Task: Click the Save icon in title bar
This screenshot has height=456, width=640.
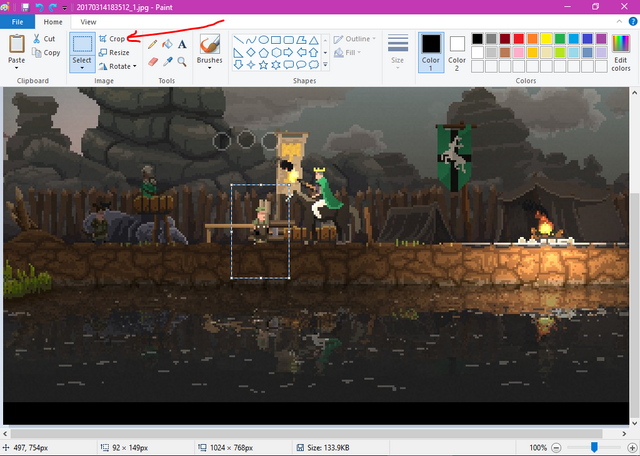Action: [x=25, y=7]
